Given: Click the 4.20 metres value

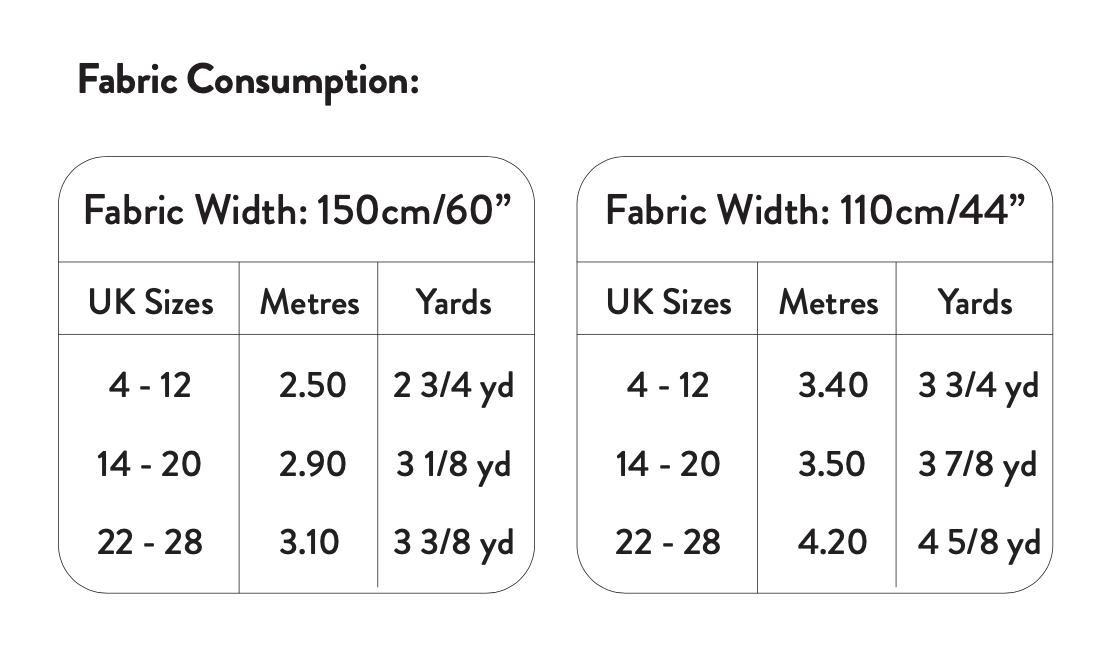Looking at the screenshot, I should coord(832,542).
